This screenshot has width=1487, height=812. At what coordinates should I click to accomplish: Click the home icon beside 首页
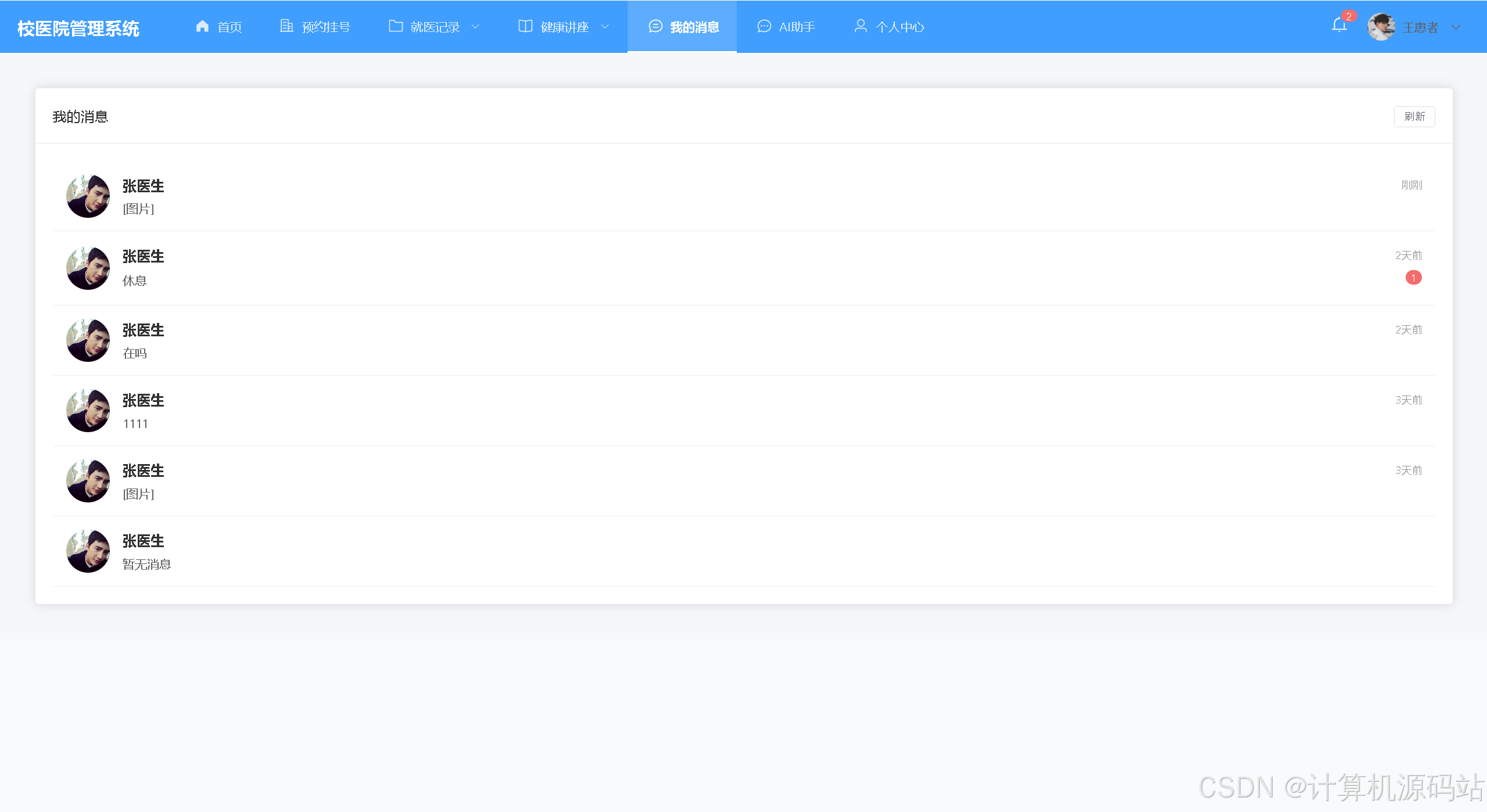pyautogui.click(x=202, y=26)
